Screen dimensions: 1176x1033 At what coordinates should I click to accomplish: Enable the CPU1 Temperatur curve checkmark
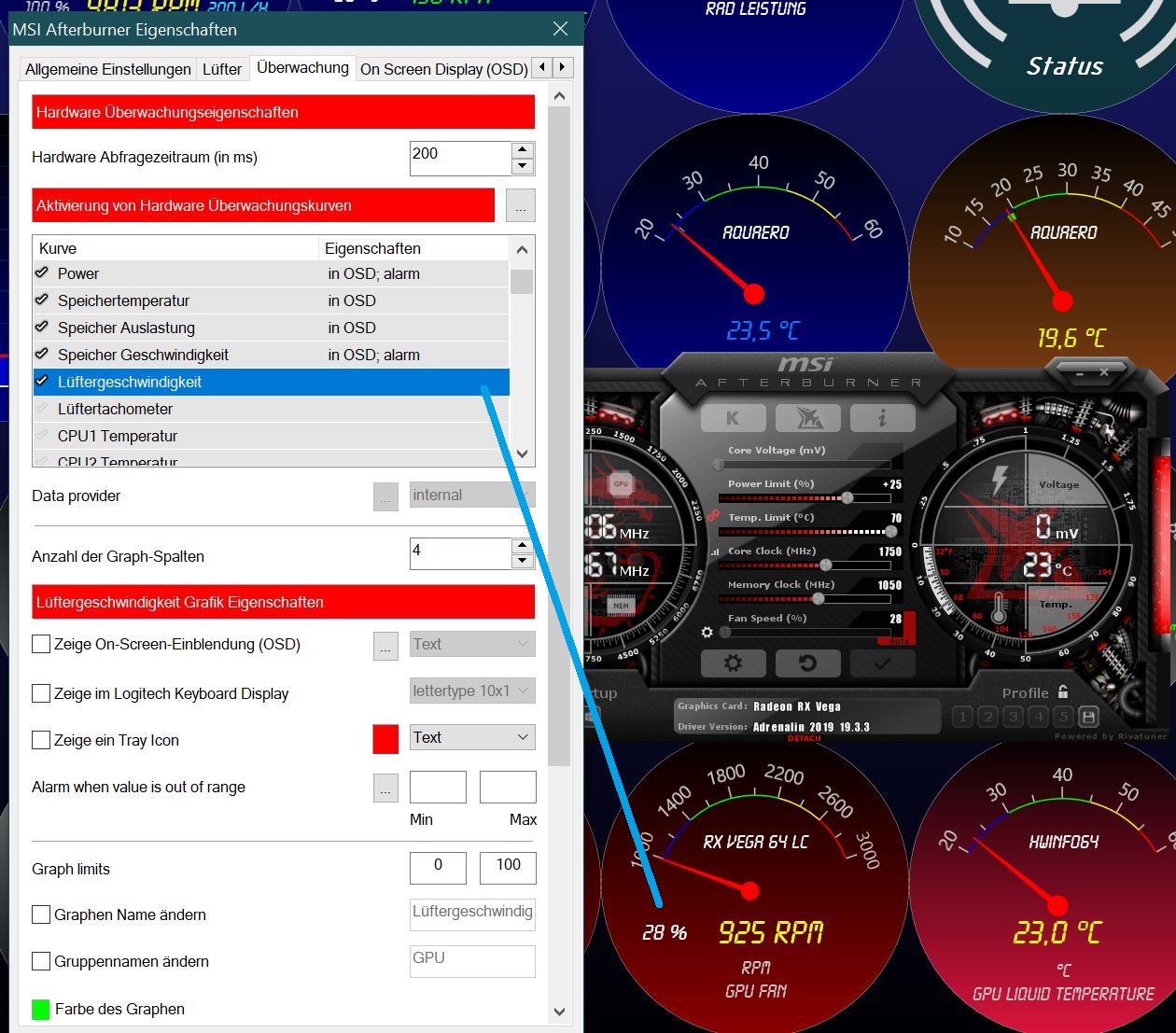coord(41,436)
